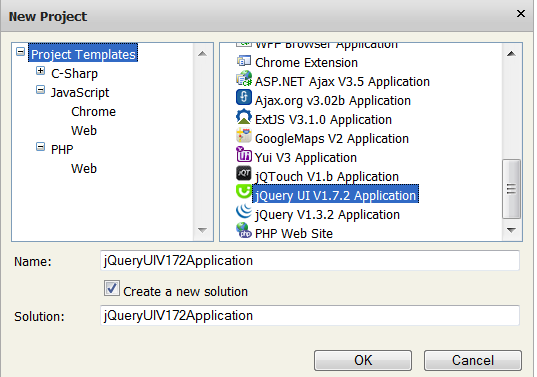Image resolution: width=537 pixels, height=377 pixels.
Task: Choose PHP Web Site template text
Action: click(x=294, y=234)
